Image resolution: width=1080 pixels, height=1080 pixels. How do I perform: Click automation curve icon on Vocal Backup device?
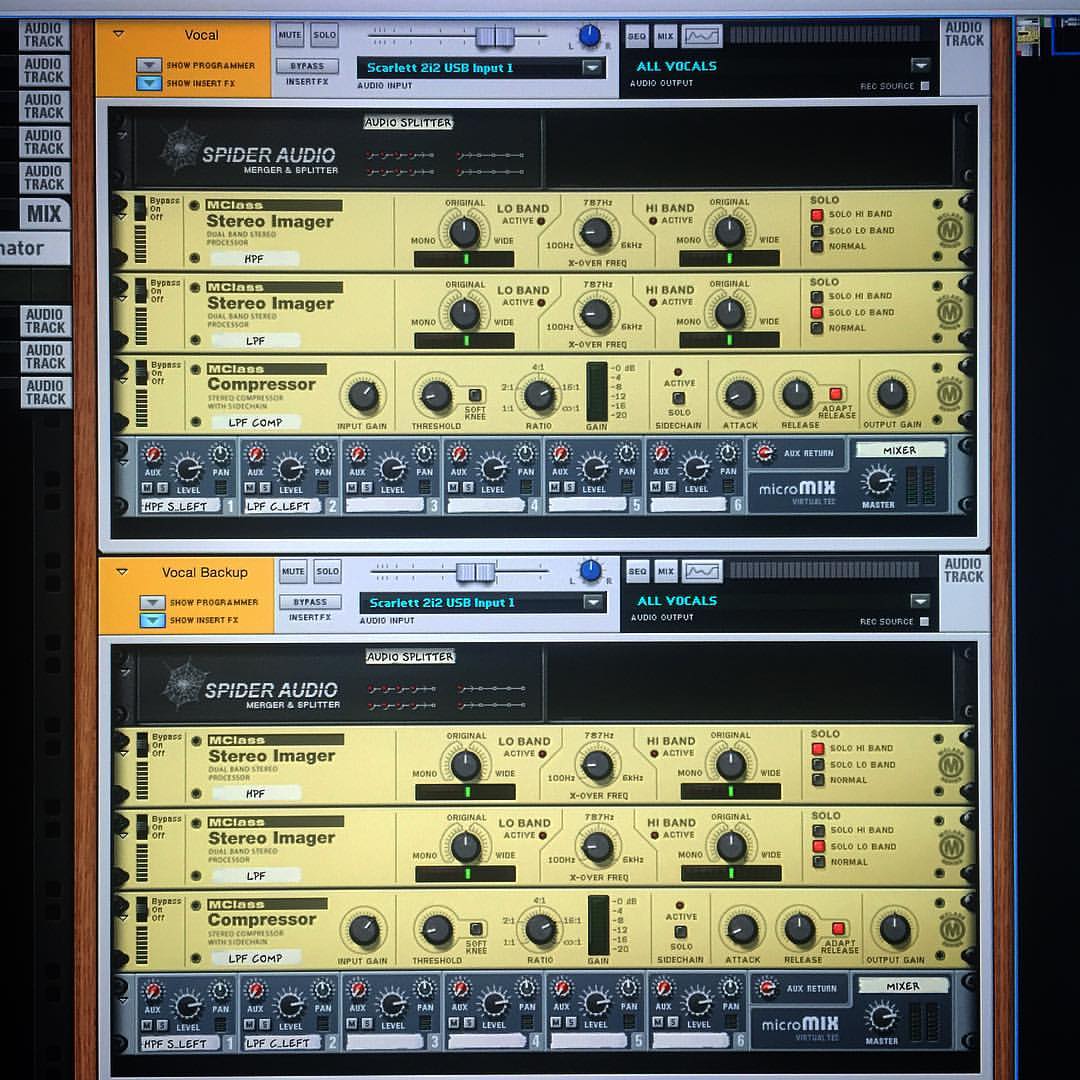point(702,571)
